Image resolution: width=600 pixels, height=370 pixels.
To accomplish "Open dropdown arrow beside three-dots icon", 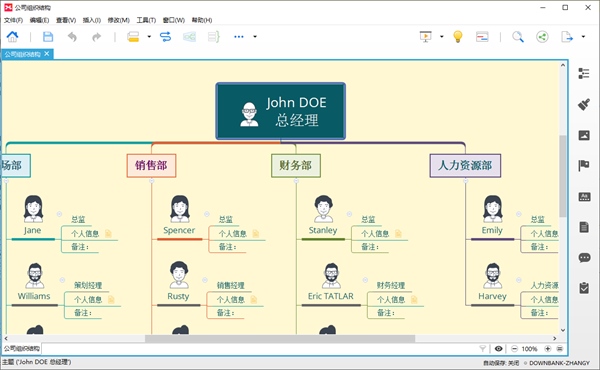I will pyautogui.click(x=255, y=37).
